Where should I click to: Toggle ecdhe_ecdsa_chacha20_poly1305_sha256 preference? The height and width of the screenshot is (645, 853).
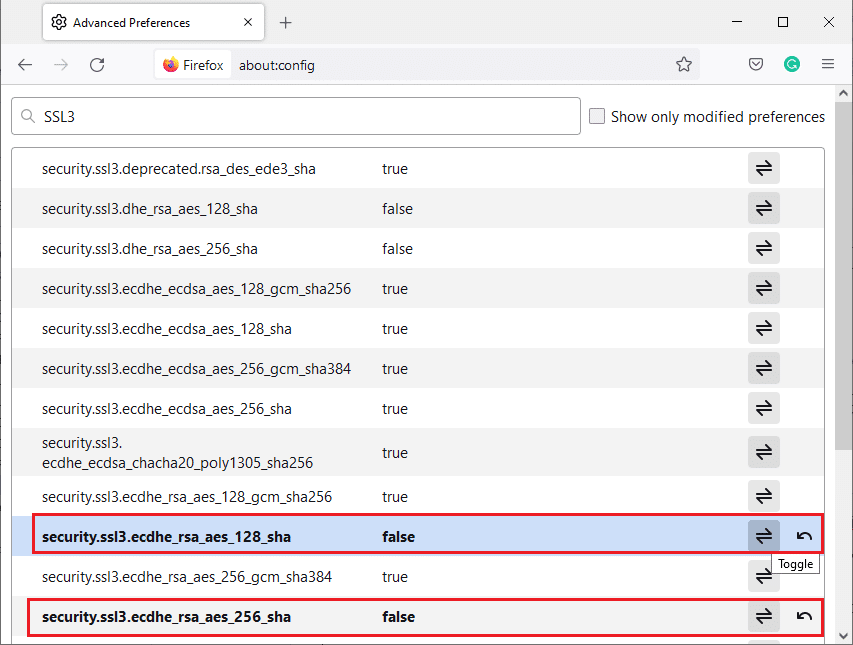764,452
